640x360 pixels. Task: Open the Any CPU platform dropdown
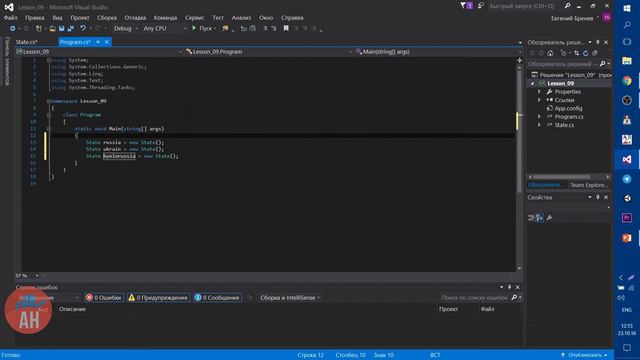tap(165, 29)
